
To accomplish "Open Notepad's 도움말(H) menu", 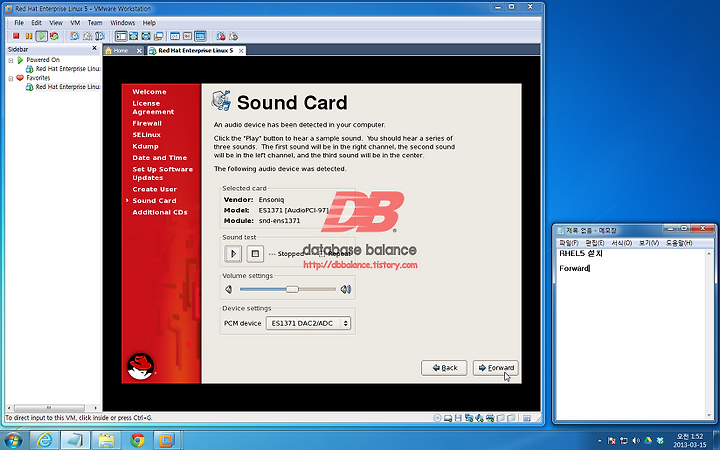I will tap(679, 243).
